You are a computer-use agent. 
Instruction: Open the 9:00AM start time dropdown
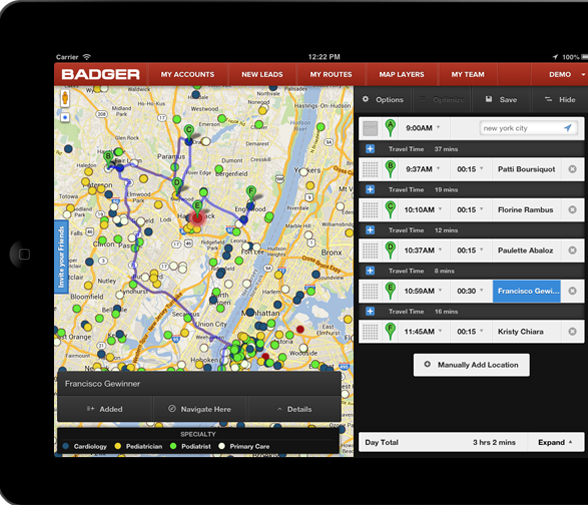(423, 128)
